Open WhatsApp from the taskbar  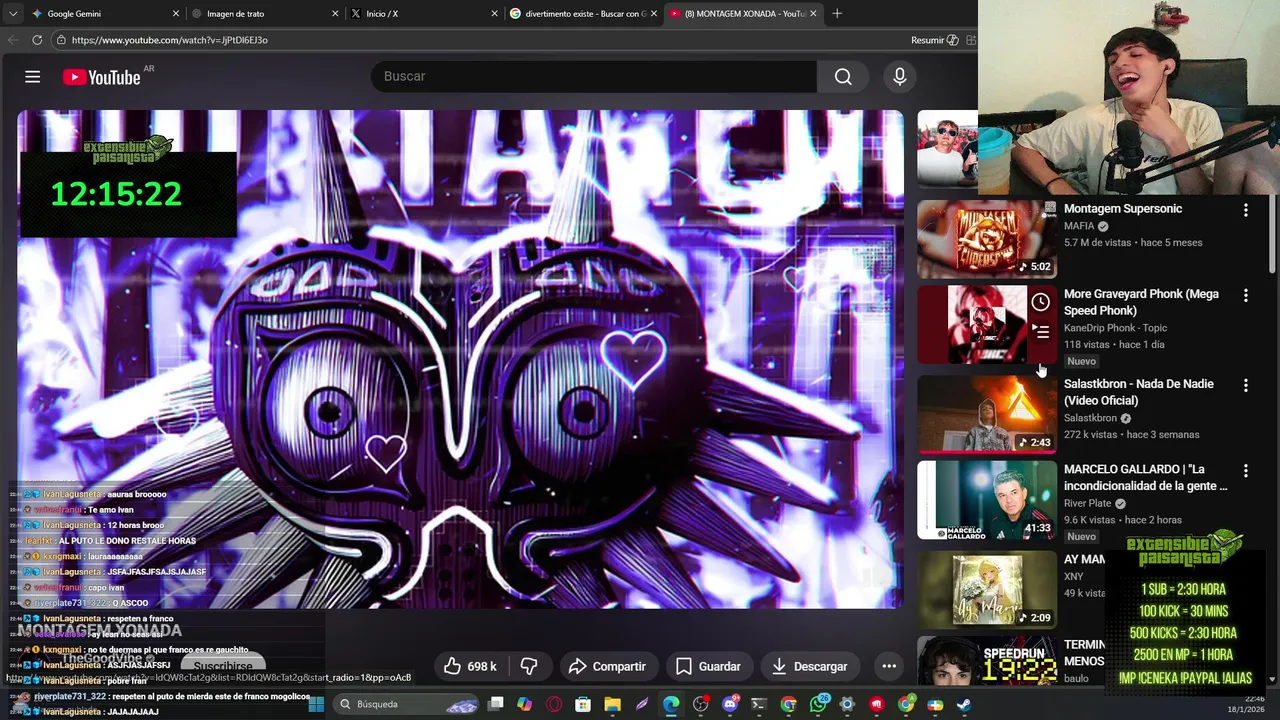click(819, 704)
